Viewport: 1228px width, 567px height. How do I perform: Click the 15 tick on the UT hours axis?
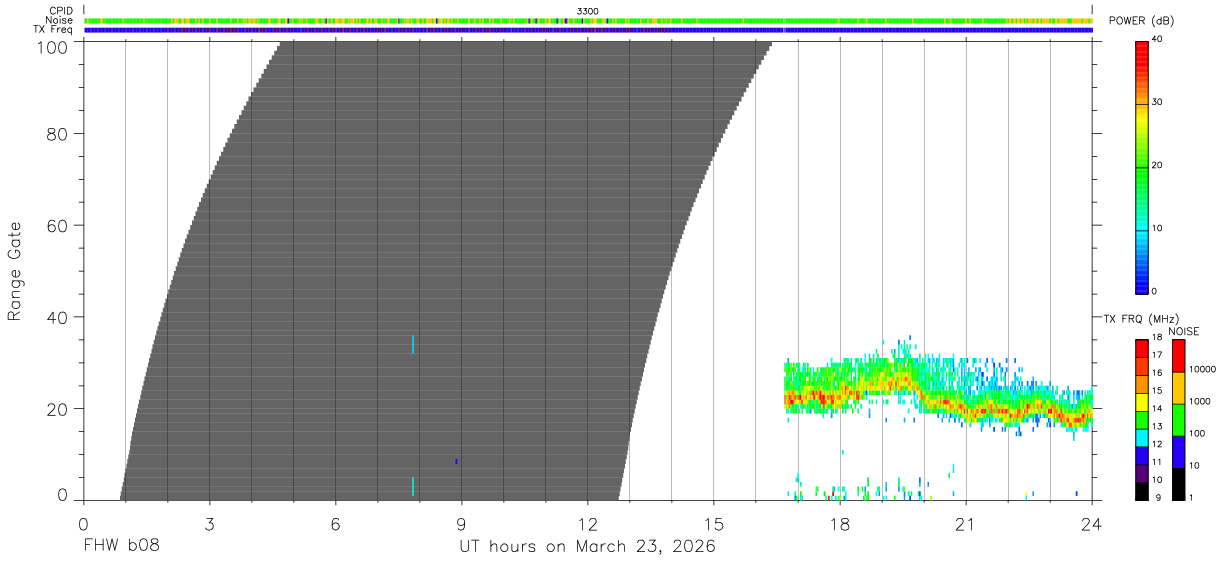(x=713, y=523)
